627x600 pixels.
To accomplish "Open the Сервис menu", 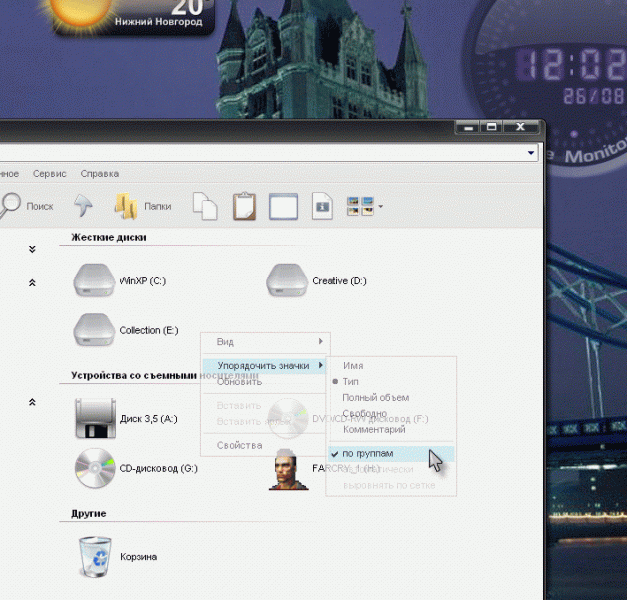I will click(x=50, y=174).
